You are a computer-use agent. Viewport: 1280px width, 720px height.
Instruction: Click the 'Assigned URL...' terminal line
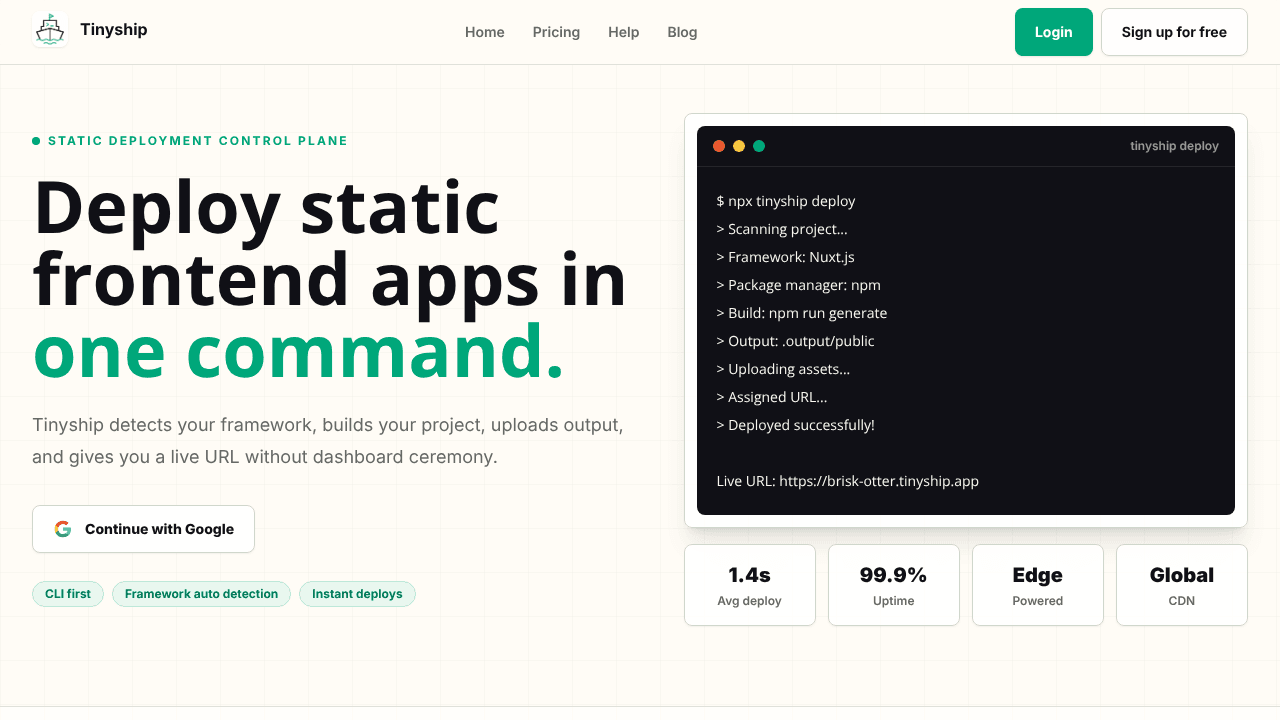[772, 397]
